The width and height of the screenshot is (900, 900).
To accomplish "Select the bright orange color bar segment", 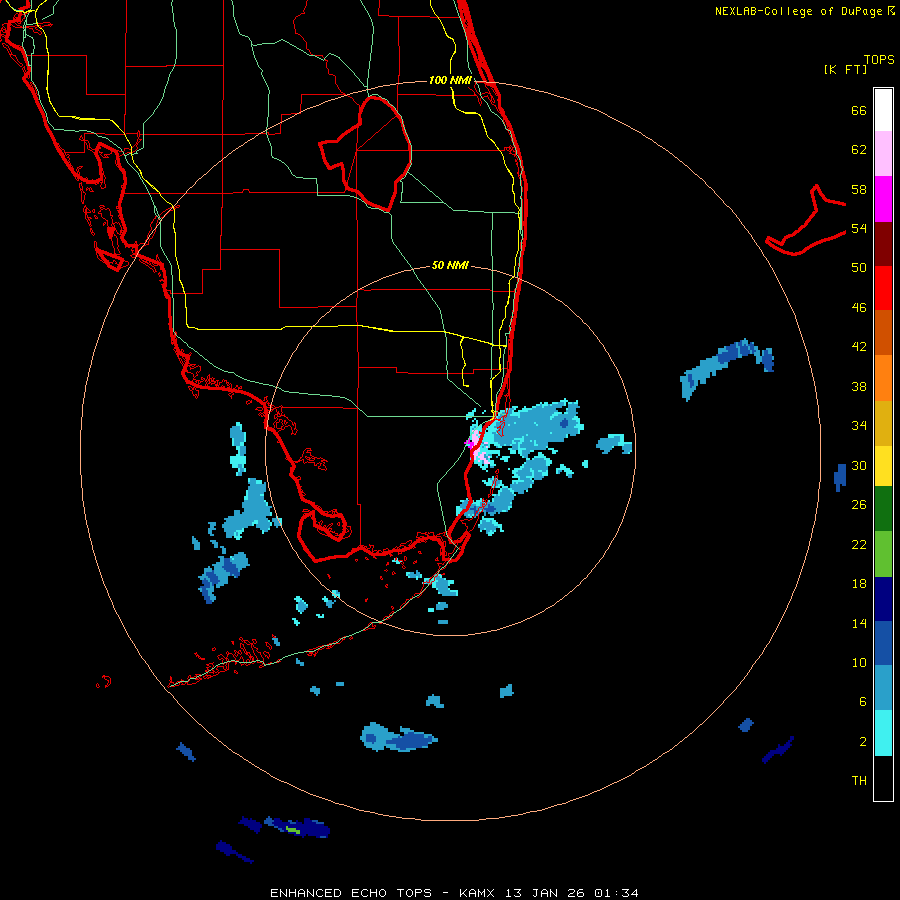I will coord(883,377).
